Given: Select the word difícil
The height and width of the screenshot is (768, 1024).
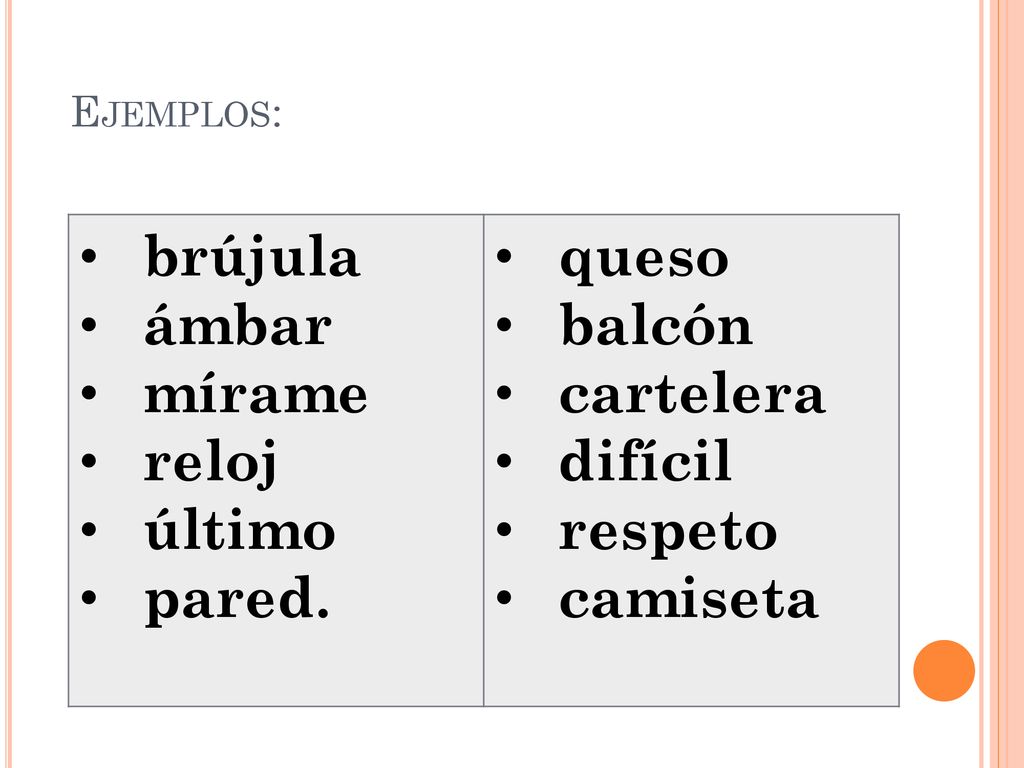Looking at the screenshot, I should [x=645, y=460].
